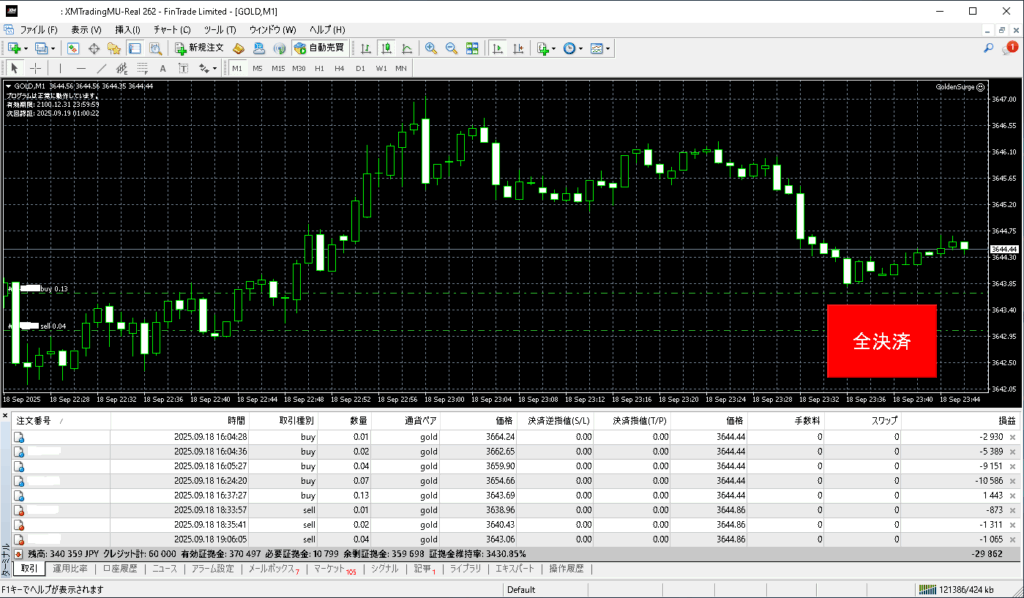Image resolution: width=1024 pixels, height=598 pixels.
Task: Select the crosshair cursor tool
Action: (x=35, y=68)
